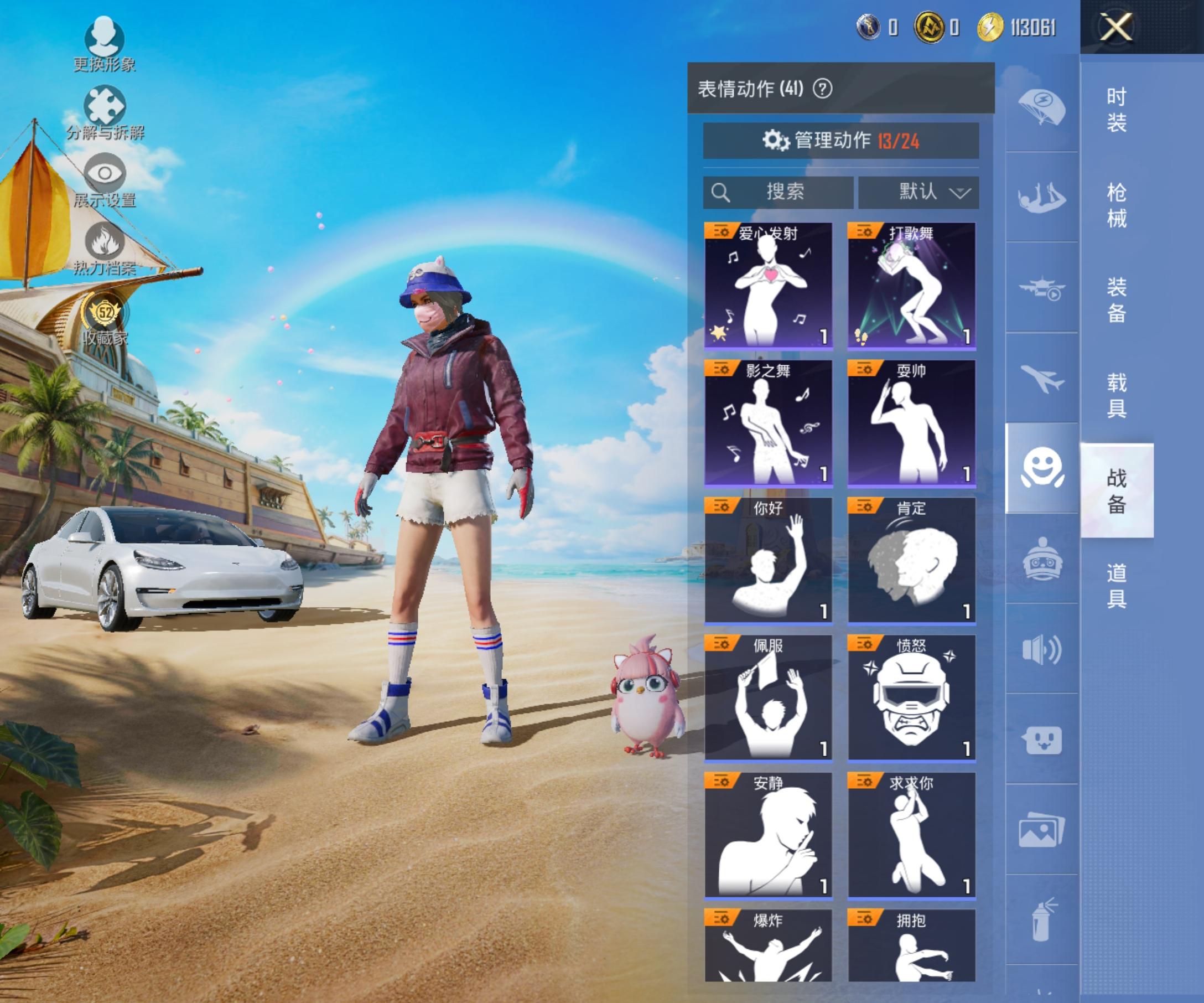Expand the 默认 sort dropdown
Viewport: 1204px width, 1003px height.
tap(918, 192)
